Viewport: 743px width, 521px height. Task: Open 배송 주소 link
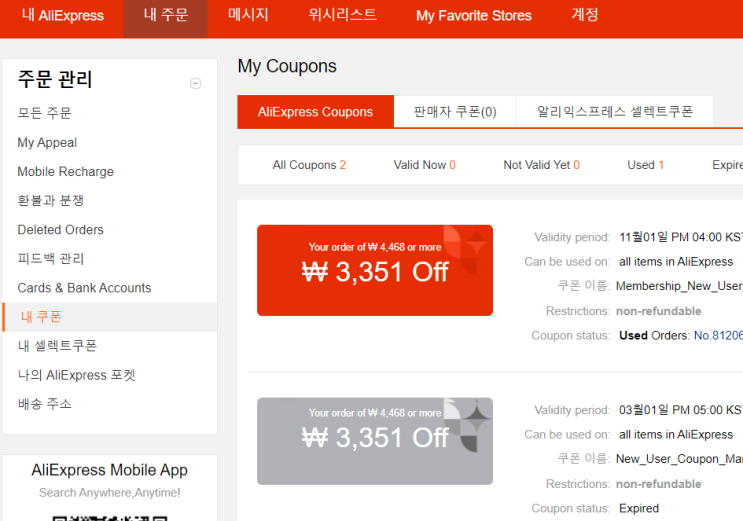[x=45, y=404]
